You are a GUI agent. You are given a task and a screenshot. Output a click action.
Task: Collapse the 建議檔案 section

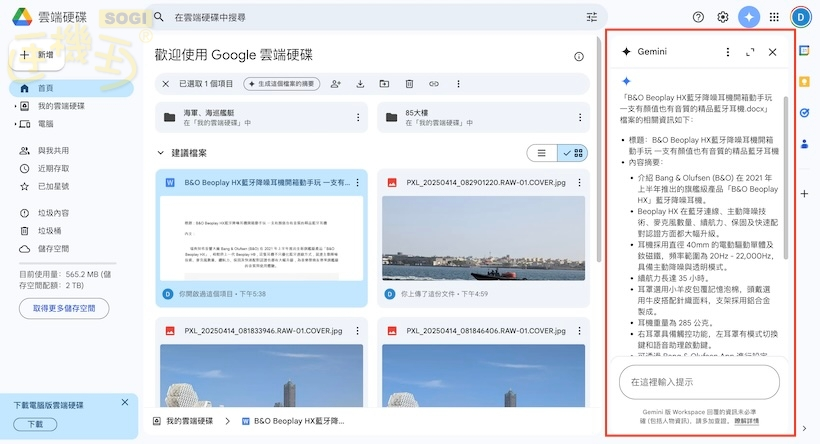coord(161,153)
